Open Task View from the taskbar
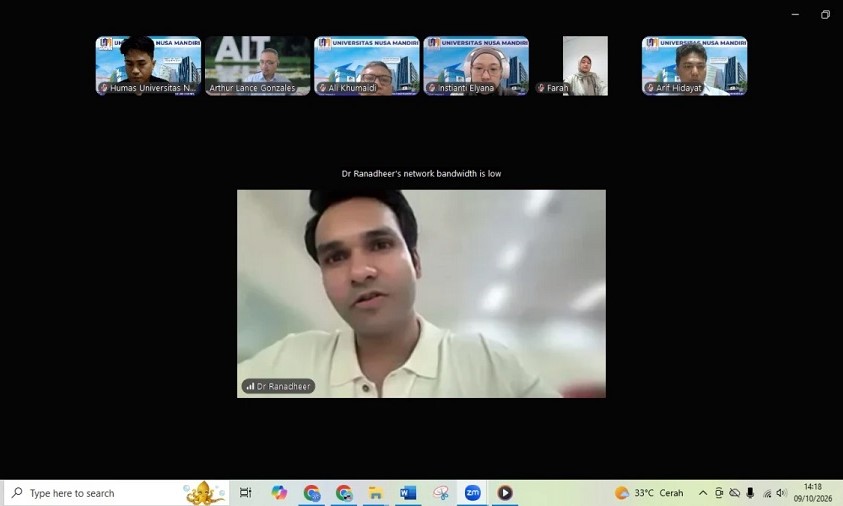The height and width of the screenshot is (506, 843). pyautogui.click(x=245, y=493)
